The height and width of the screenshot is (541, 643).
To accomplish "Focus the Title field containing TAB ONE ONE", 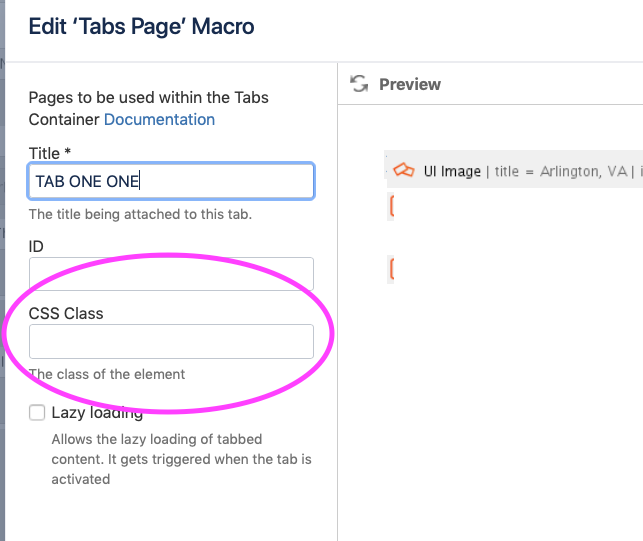I will click(x=171, y=181).
